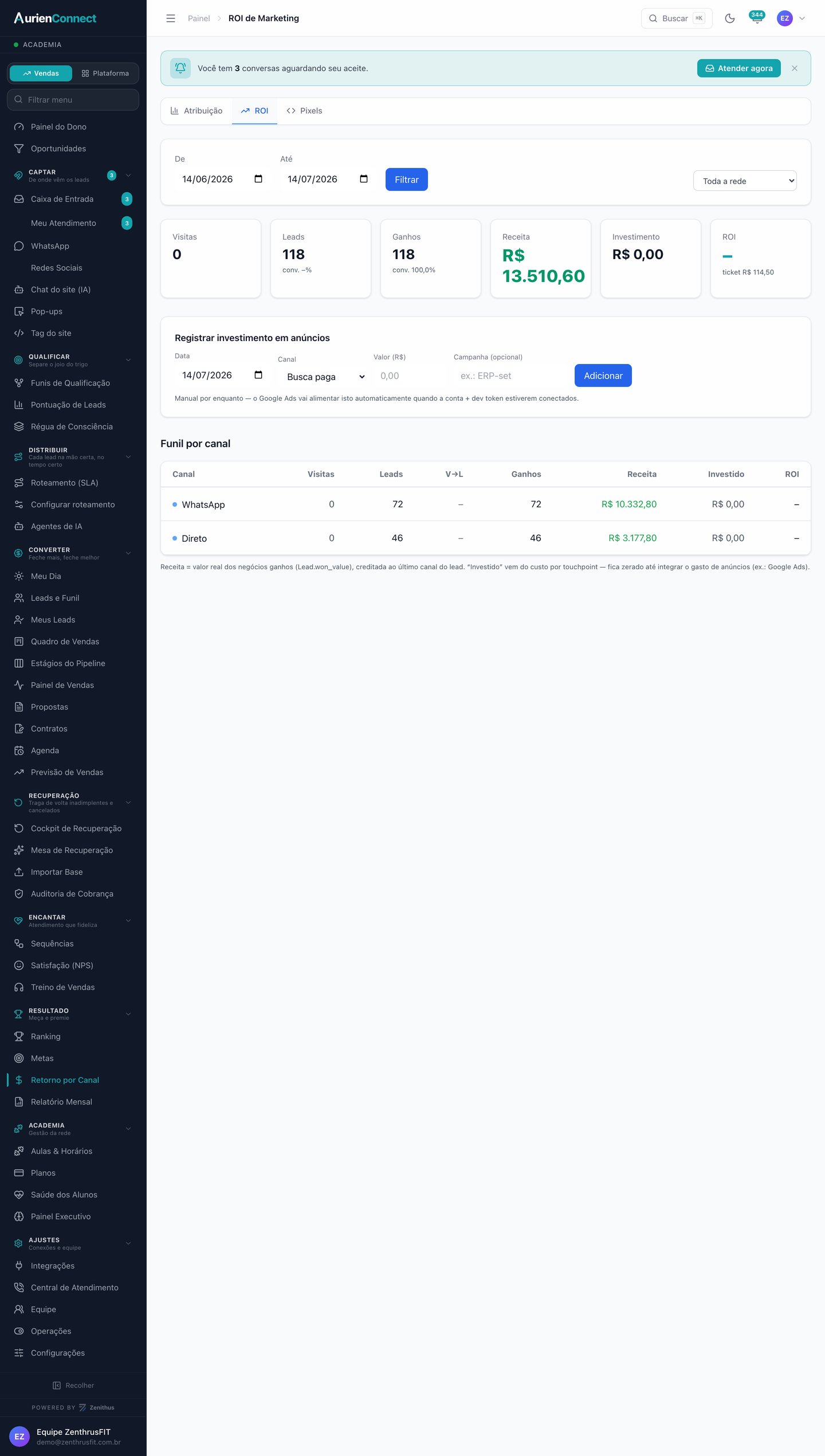Open calendar picker in Registrar investimento Data
The width and height of the screenshot is (825, 1456).
tap(258, 375)
